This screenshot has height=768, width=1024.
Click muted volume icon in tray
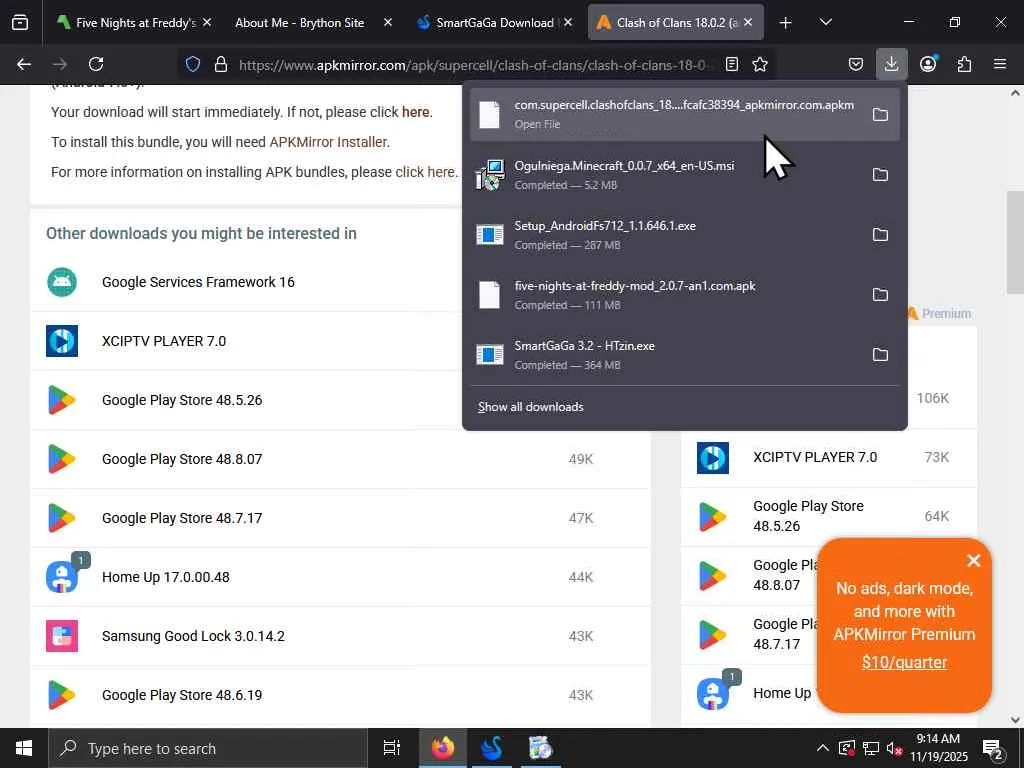[895, 748]
